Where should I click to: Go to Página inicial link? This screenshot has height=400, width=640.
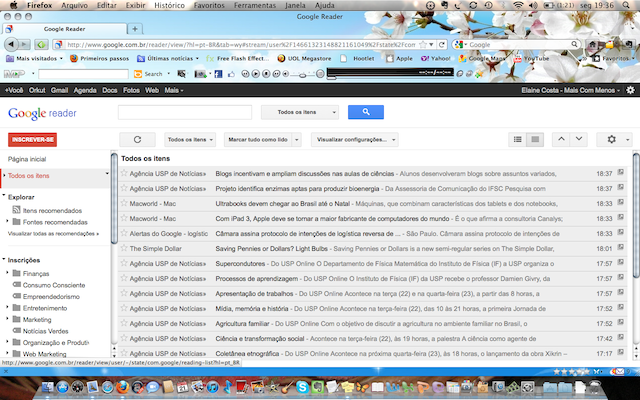(x=27, y=159)
